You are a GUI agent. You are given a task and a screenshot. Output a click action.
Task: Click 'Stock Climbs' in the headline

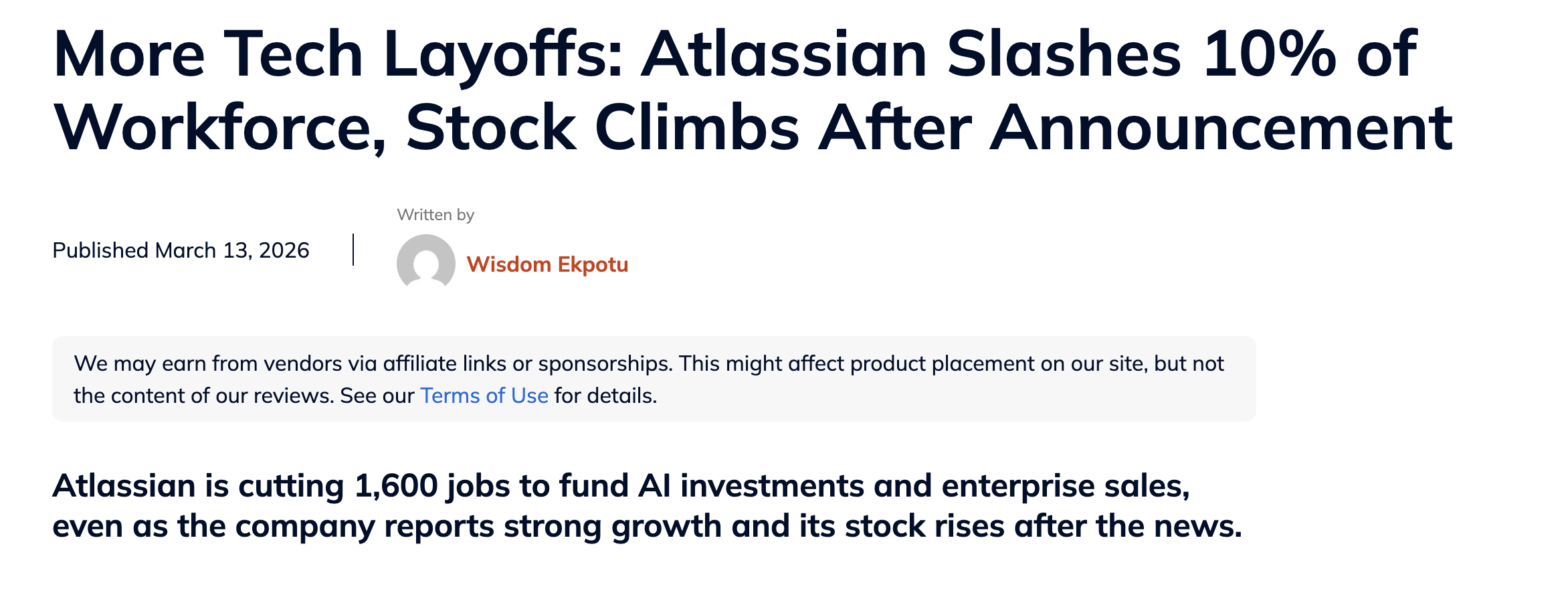click(x=602, y=127)
